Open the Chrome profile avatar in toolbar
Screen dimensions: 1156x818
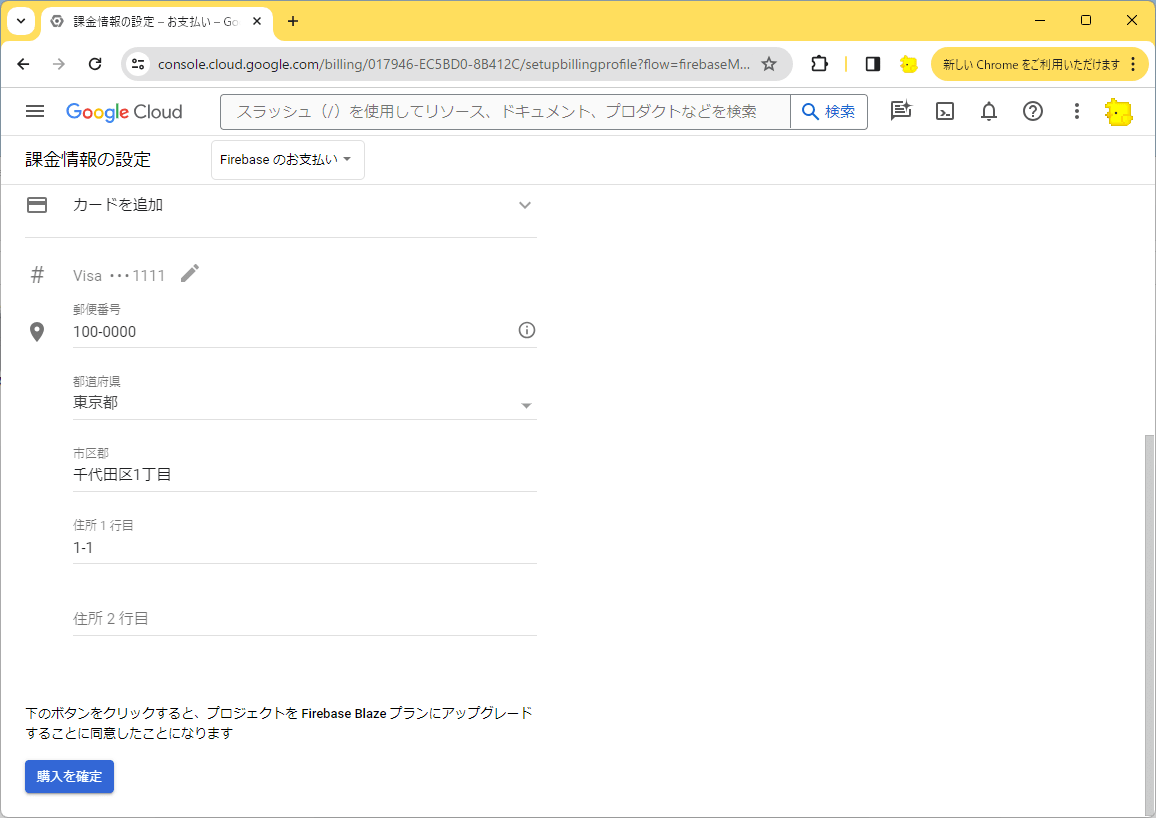[x=908, y=64]
